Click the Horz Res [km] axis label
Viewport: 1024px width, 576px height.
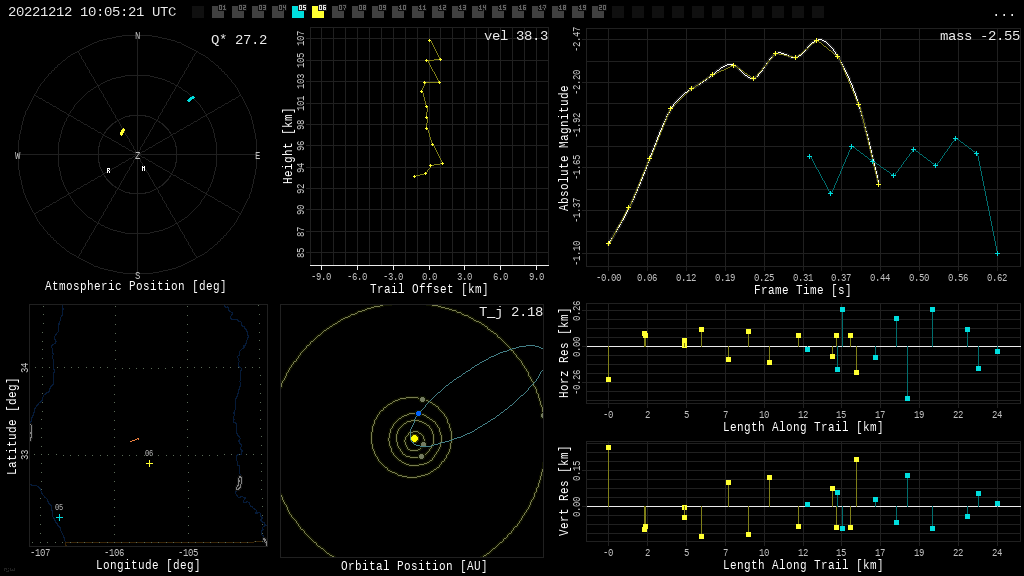[564, 353]
